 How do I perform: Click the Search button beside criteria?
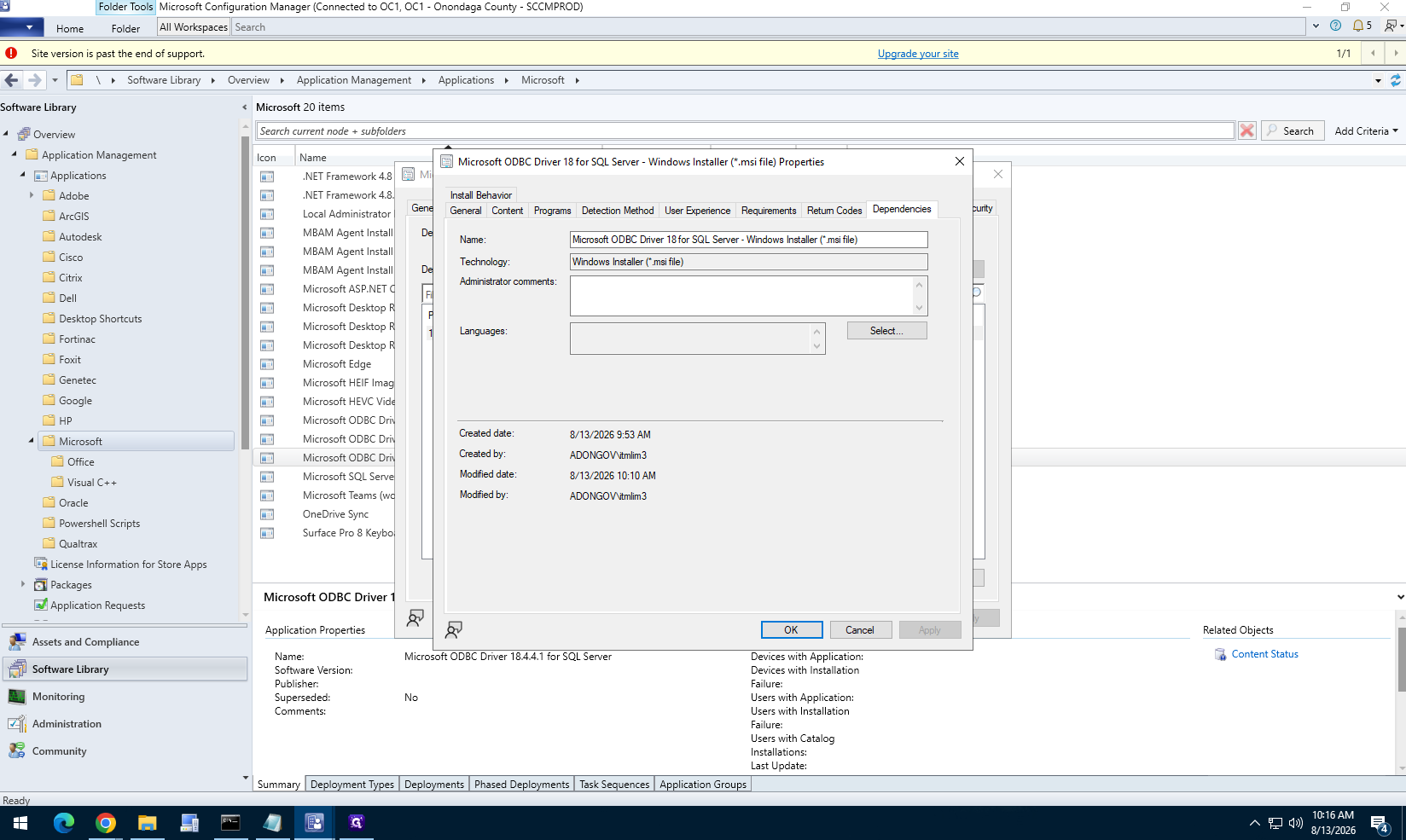click(x=1293, y=130)
